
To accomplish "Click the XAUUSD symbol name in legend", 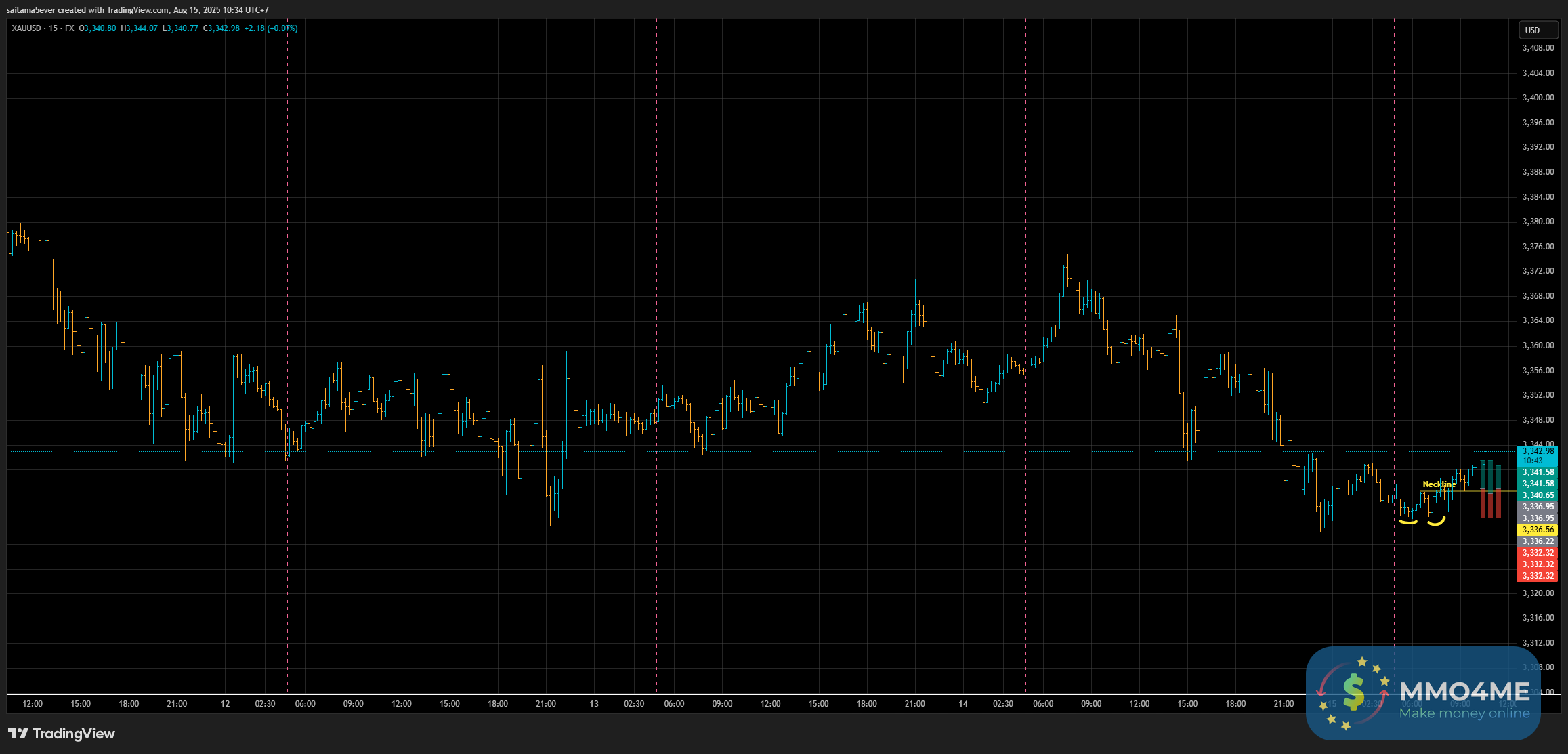I will point(26,28).
